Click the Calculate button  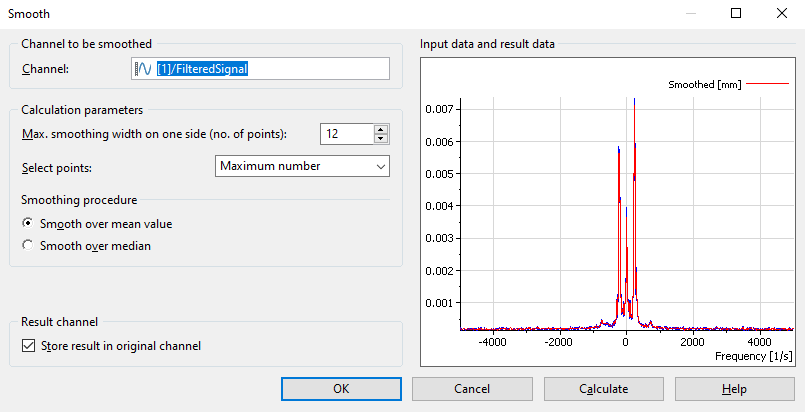(x=603, y=389)
